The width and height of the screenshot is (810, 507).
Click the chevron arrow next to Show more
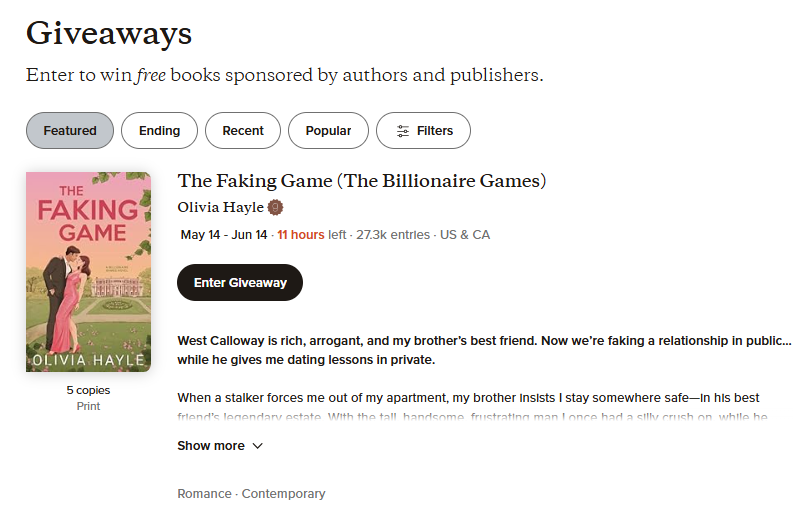(258, 446)
